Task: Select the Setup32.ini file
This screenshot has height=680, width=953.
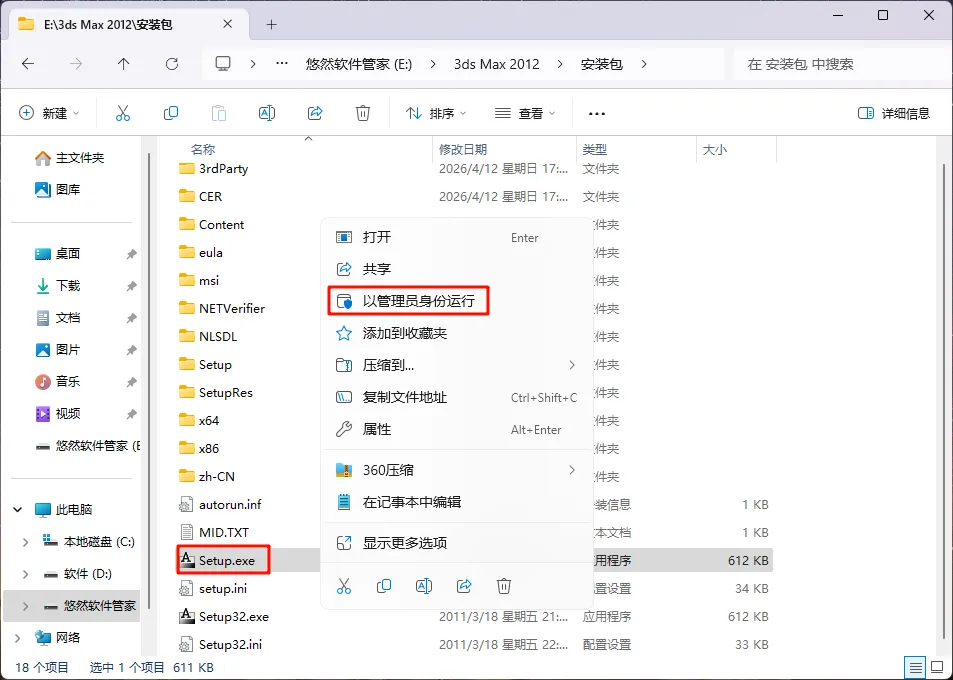Action: [220, 644]
